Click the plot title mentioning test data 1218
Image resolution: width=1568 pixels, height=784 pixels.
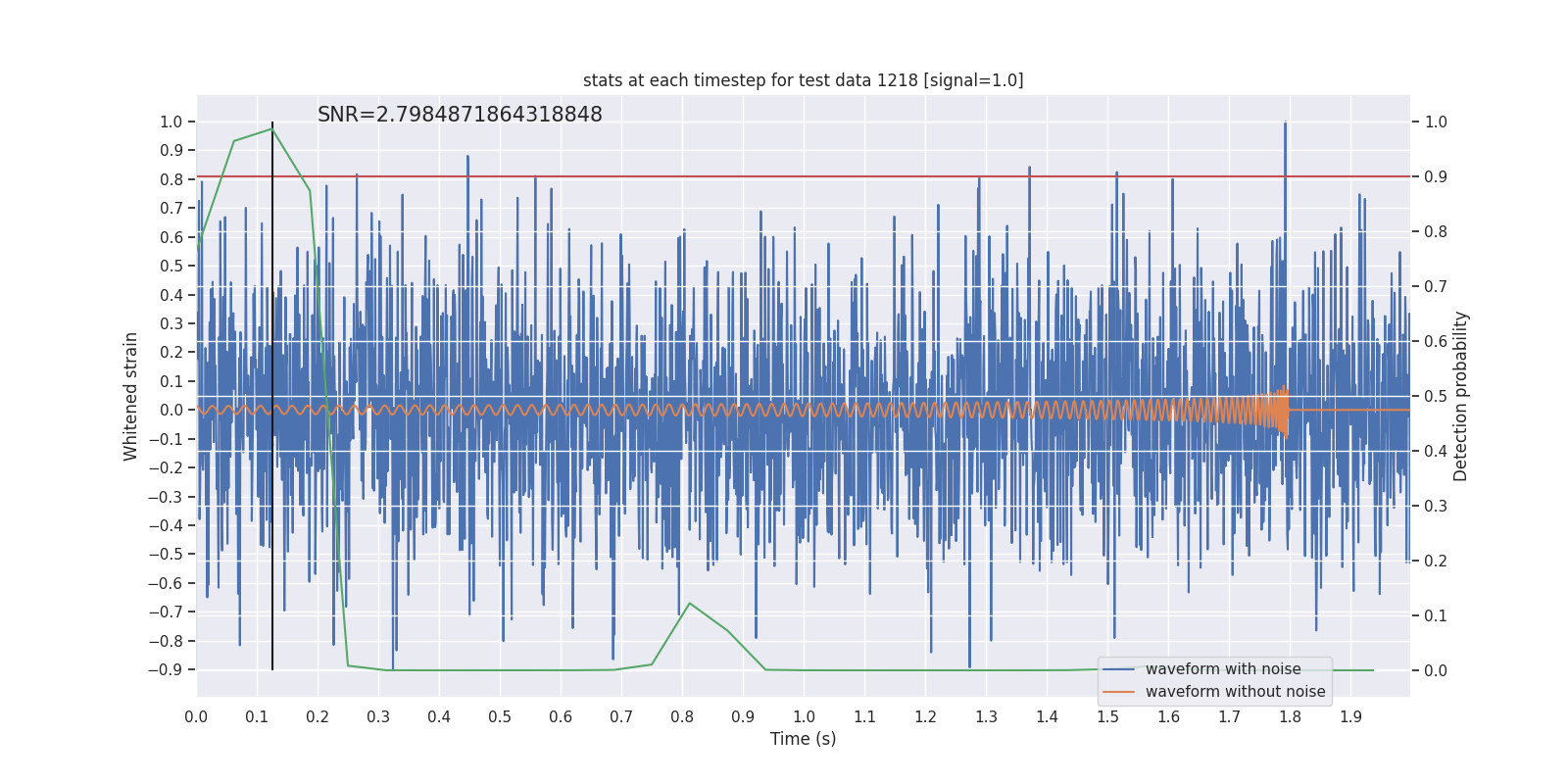803,80
